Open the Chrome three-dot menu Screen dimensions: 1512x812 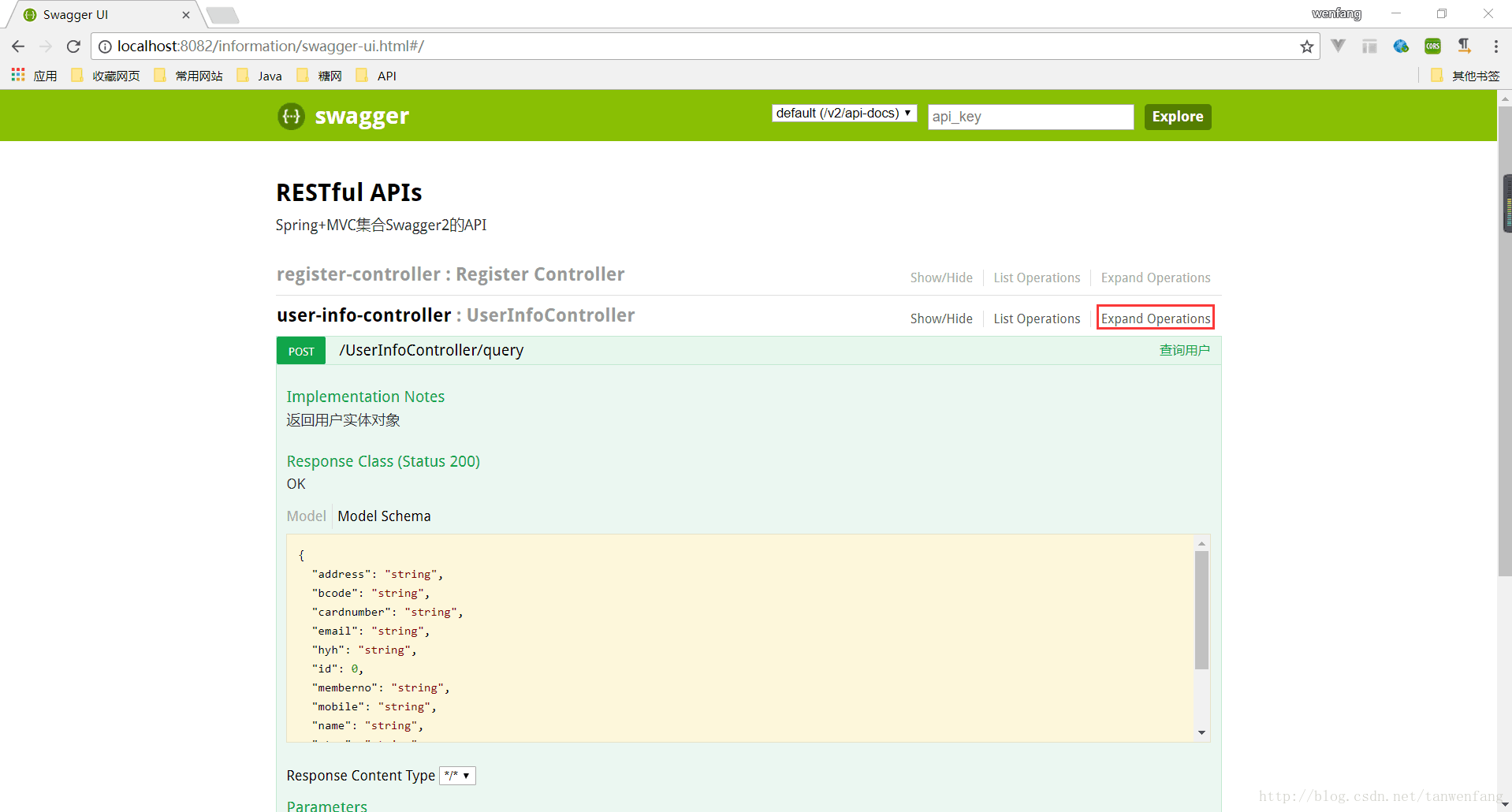[x=1495, y=47]
